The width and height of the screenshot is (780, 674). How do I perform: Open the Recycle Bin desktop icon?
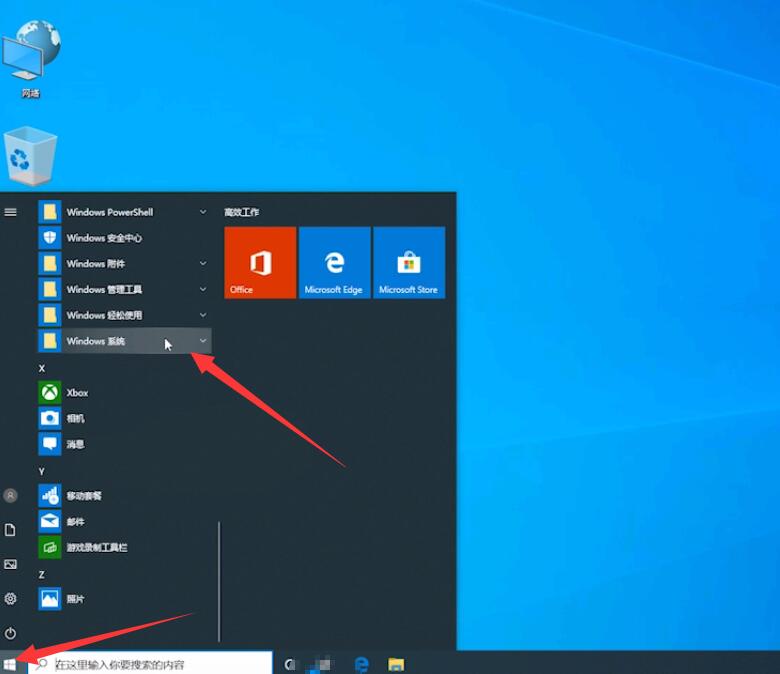[x=30, y=156]
